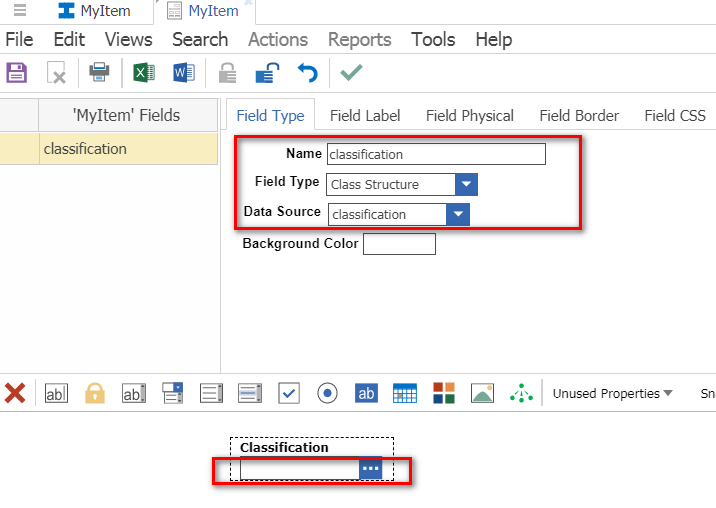Add a password field with the padlock icon
The image size is (716, 508).
click(95, 393)
